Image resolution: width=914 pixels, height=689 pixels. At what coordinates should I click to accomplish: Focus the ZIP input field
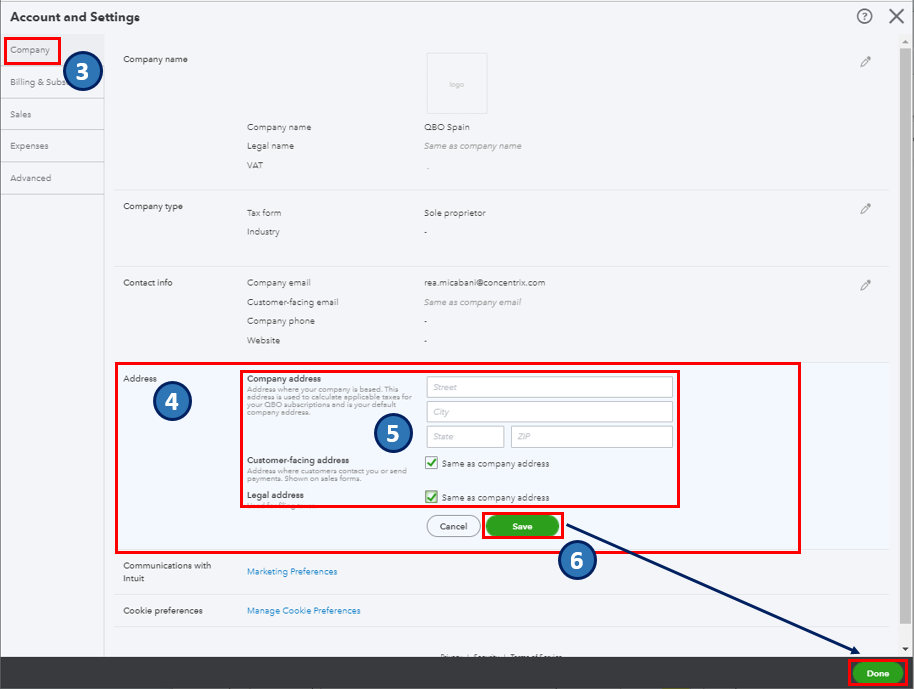pos(592,437)
